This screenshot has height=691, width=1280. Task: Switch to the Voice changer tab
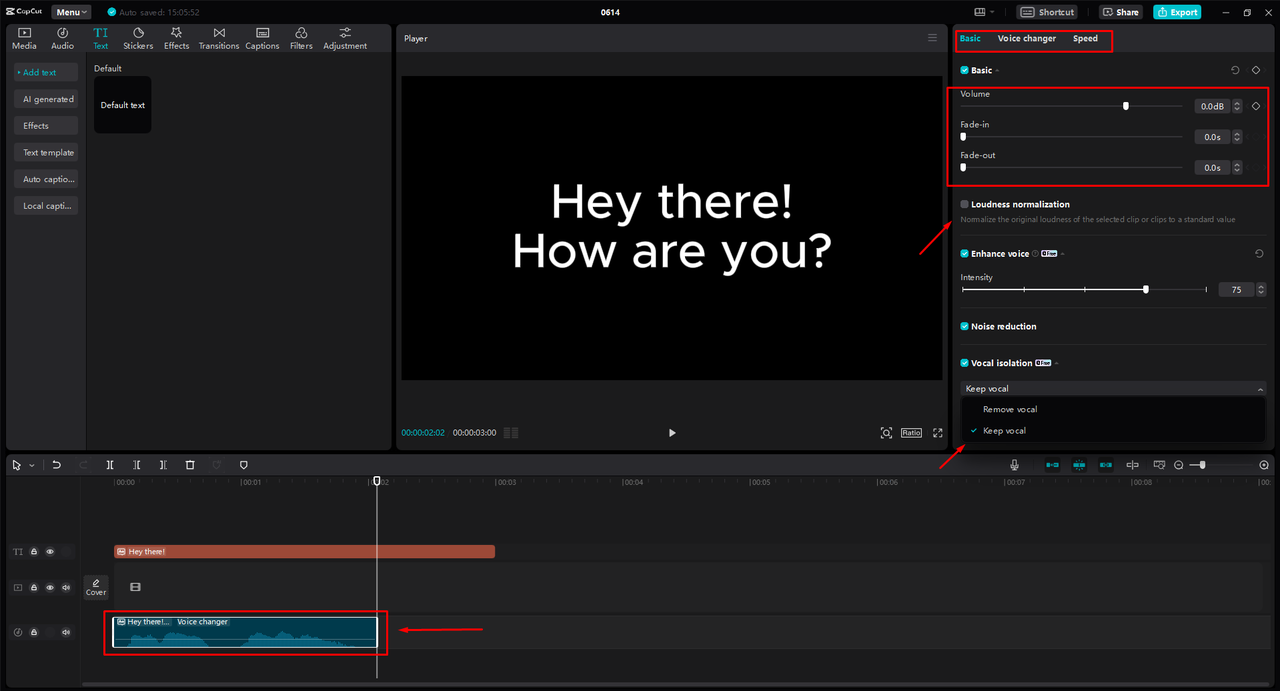[1026, 39]
